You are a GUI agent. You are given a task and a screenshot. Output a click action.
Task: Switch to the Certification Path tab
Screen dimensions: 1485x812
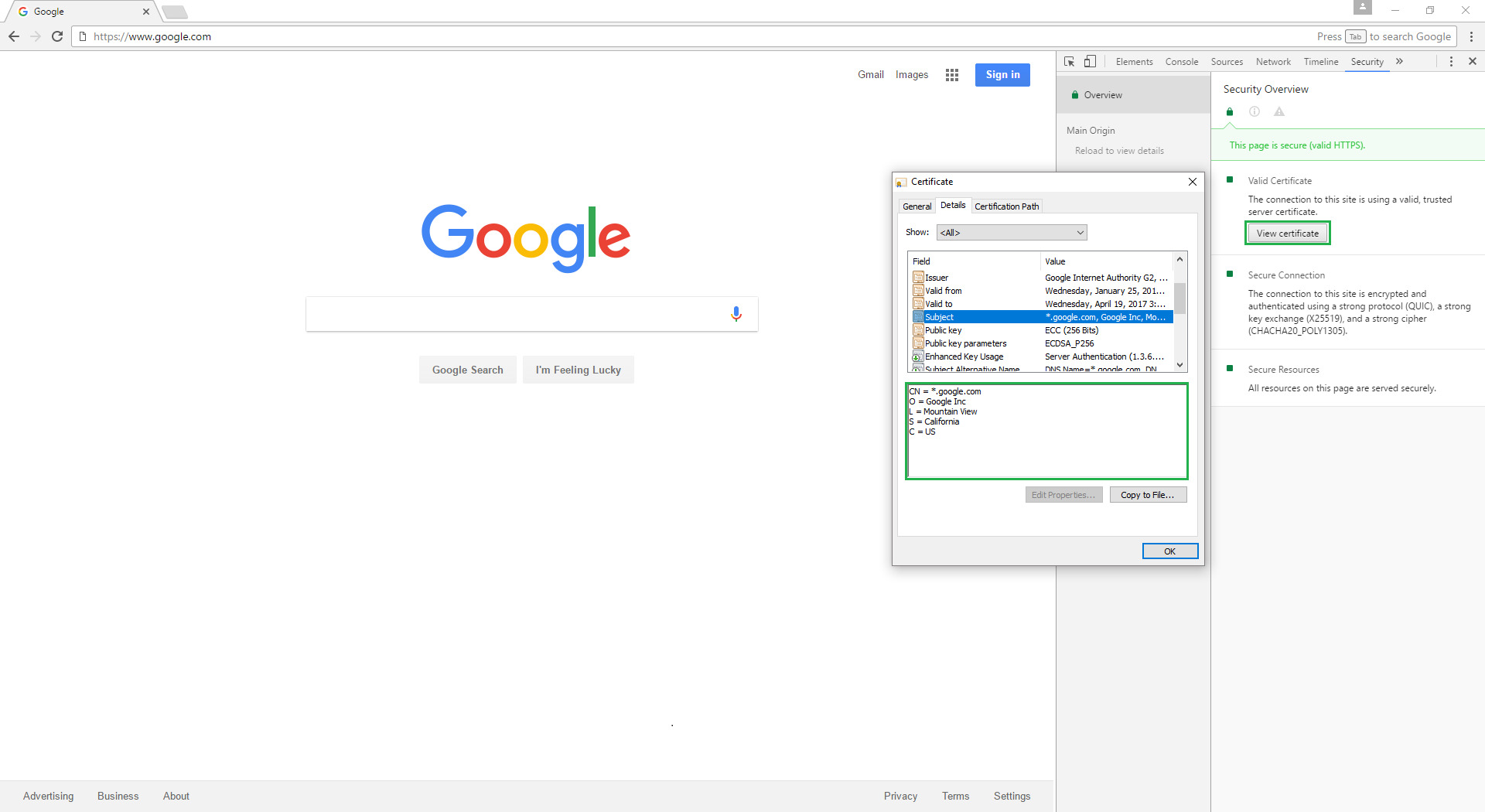pos(1006,206)
